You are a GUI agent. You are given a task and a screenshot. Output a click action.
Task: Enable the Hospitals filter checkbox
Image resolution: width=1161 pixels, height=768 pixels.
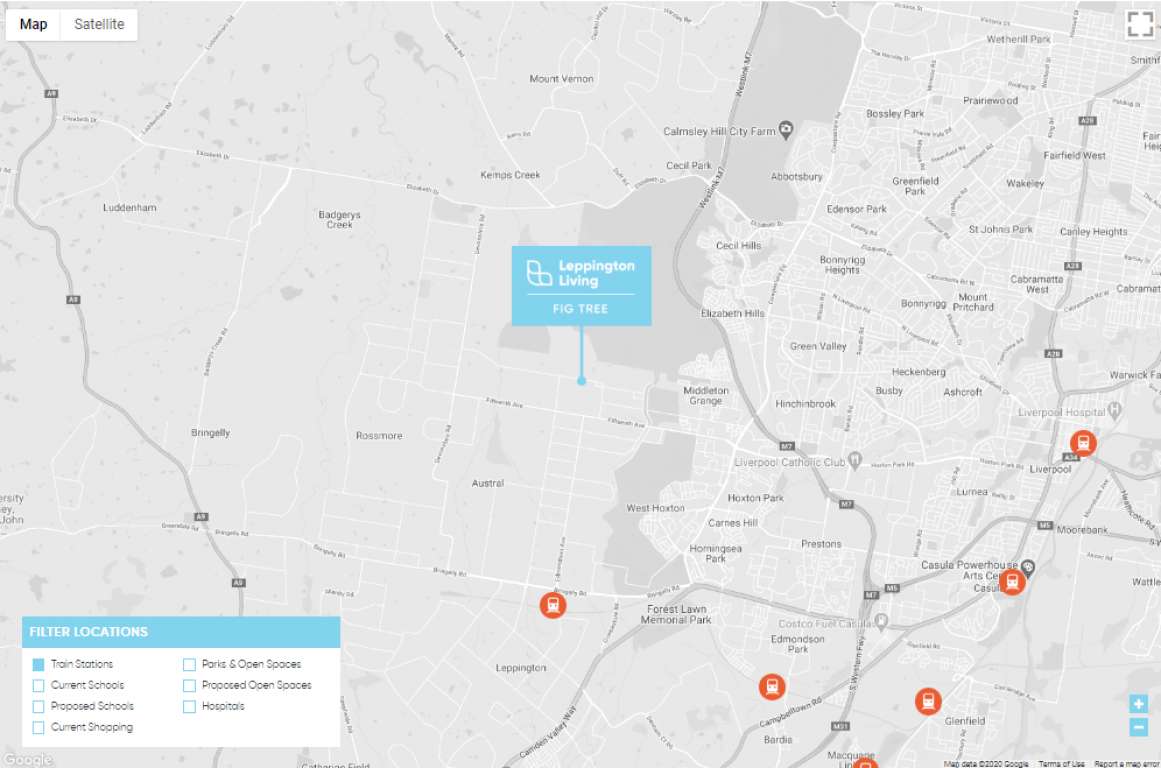click(189, 706)
